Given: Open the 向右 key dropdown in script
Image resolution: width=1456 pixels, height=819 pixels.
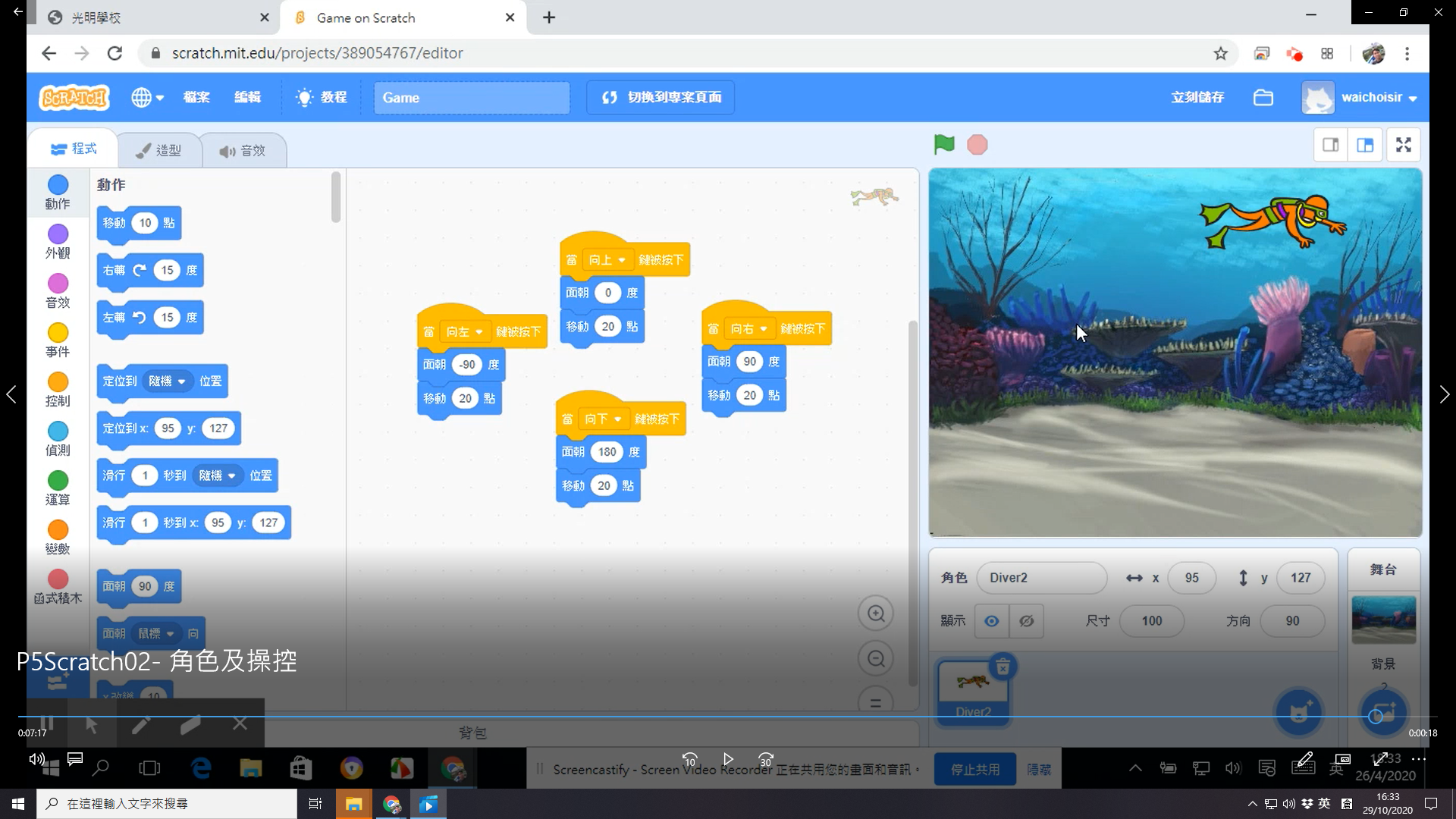Looking at the screenshot, I should (748, 329).
